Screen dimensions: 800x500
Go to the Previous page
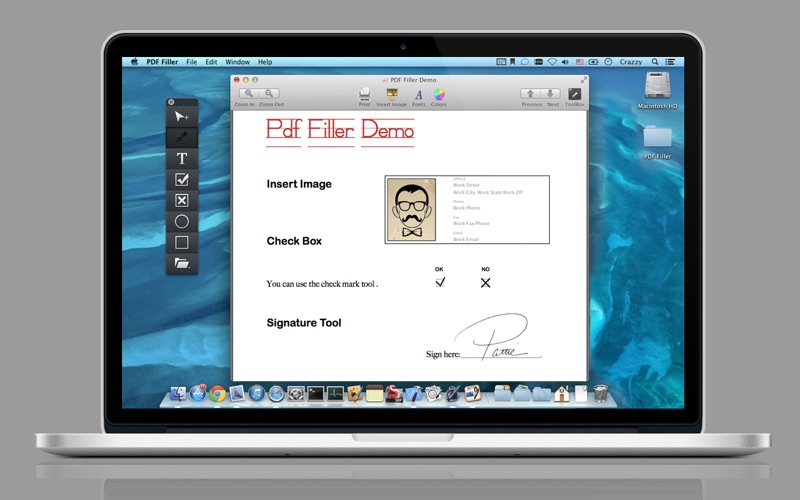click(x=531, y=93)
